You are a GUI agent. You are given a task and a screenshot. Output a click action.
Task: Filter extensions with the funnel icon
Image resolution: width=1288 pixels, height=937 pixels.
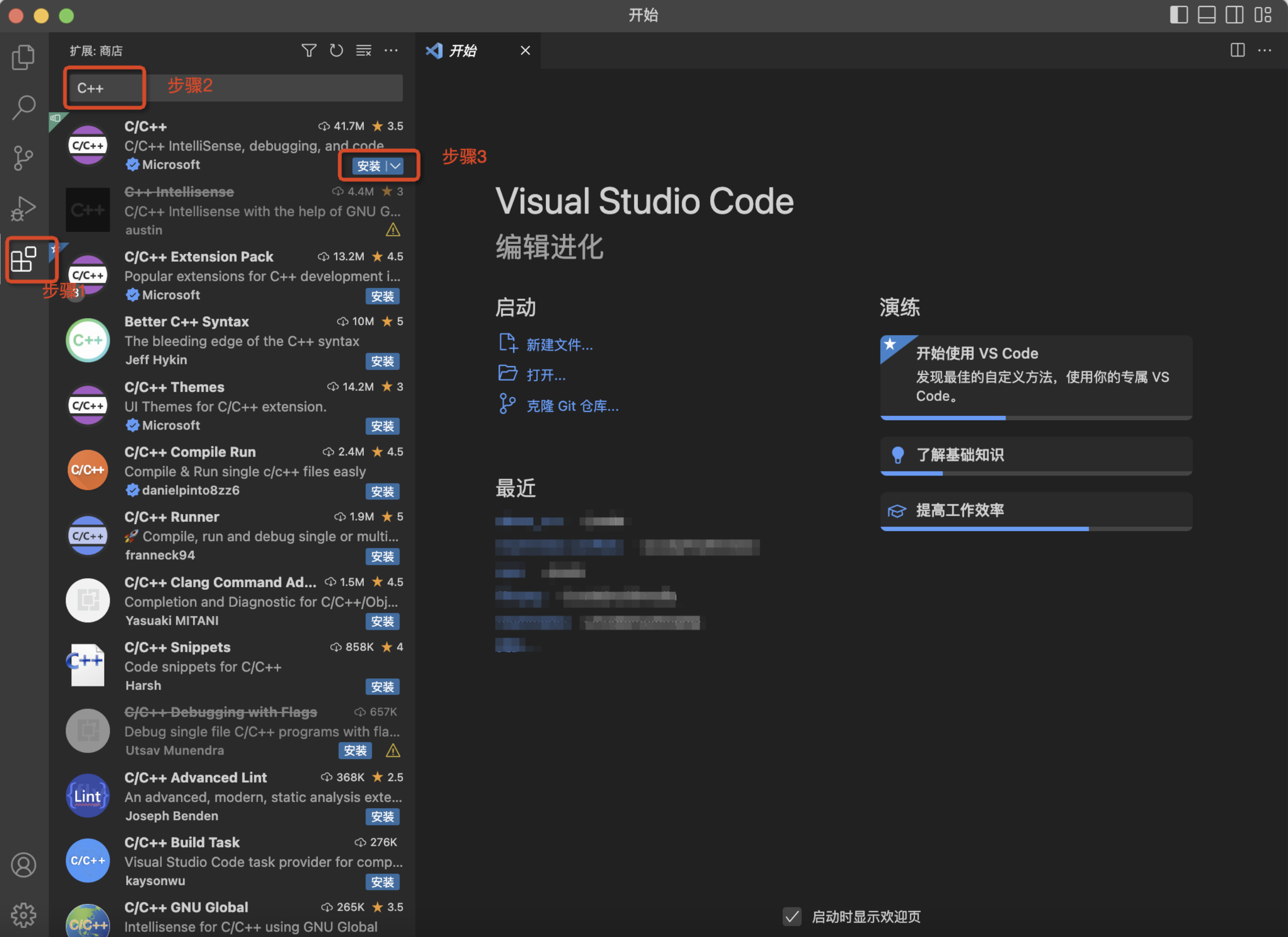(308, 51)
